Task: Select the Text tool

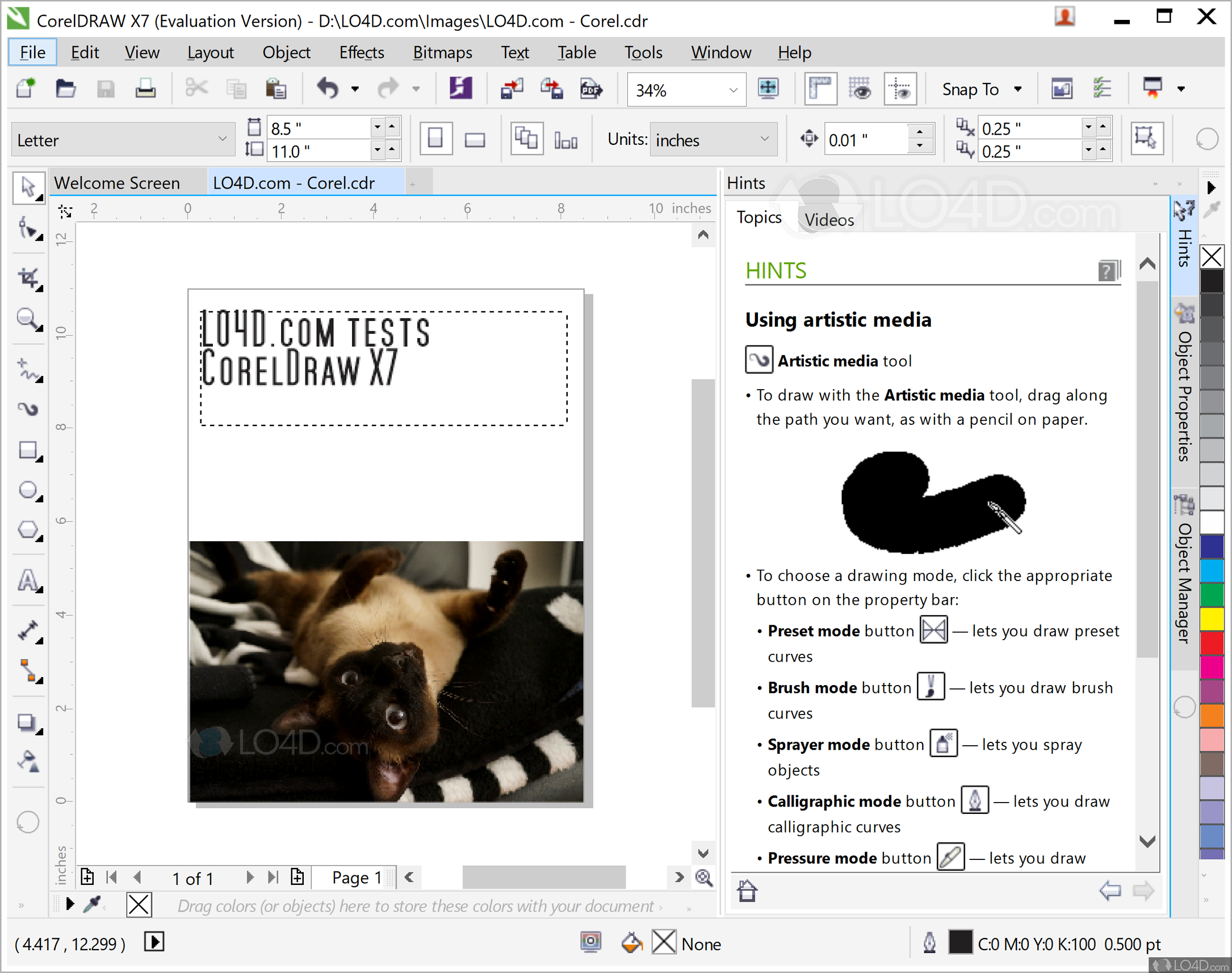Action: pos(28,581)
